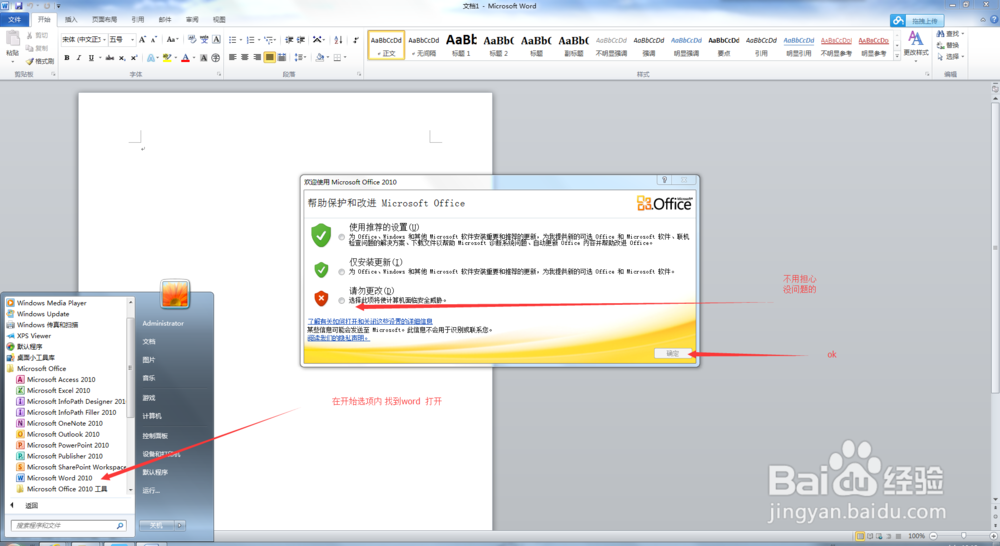Center the text
1000x546 pixels.
[245, 57]
